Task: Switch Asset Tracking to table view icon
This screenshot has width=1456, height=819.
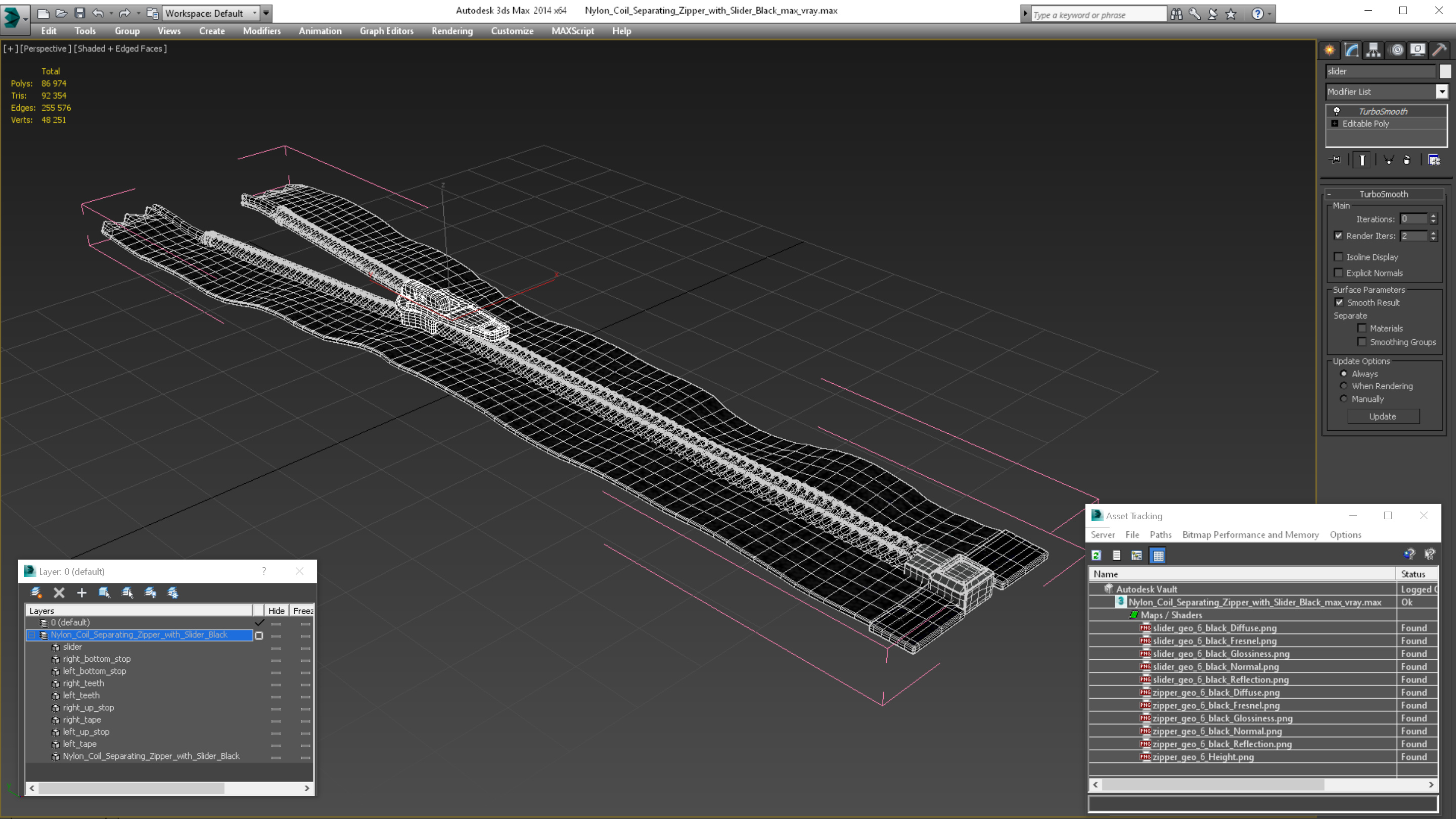Action: 1158,555
